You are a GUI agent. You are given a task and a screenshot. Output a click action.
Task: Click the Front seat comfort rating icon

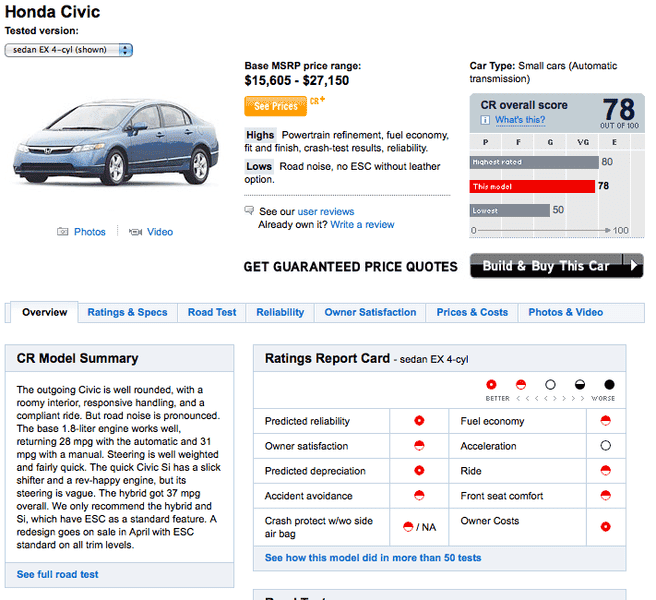(605, 495)
